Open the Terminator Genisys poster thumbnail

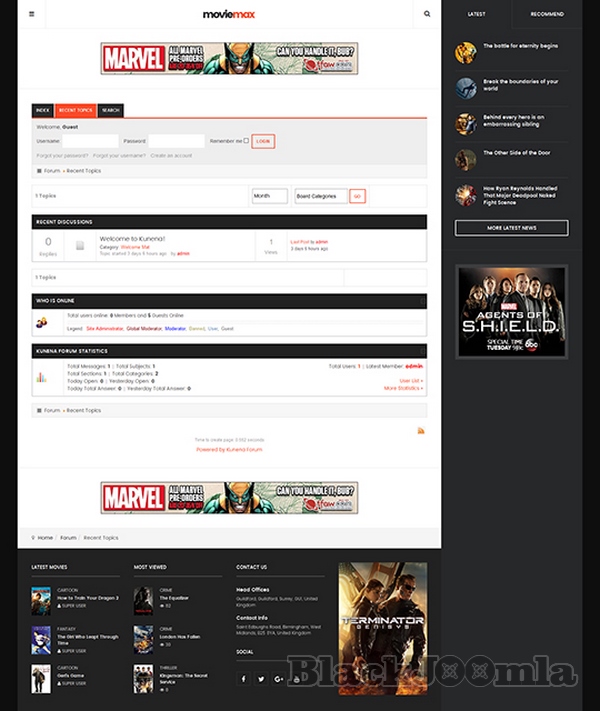(383, 628)
